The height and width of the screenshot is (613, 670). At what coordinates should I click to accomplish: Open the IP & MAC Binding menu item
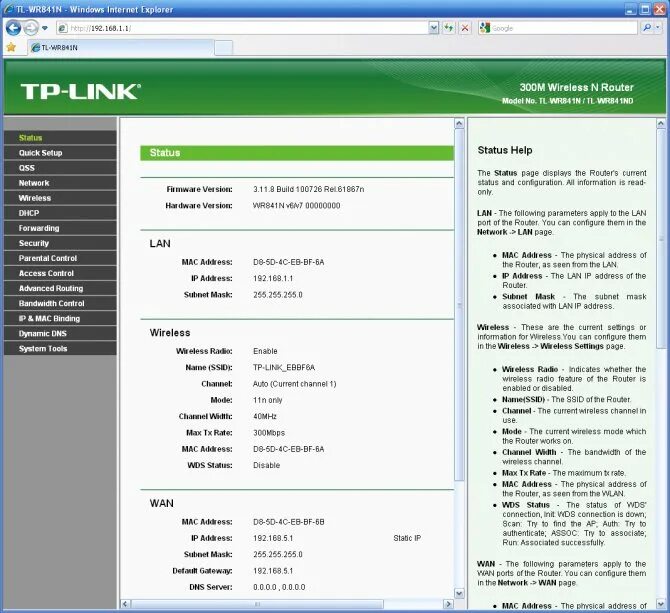pos(60,318)
